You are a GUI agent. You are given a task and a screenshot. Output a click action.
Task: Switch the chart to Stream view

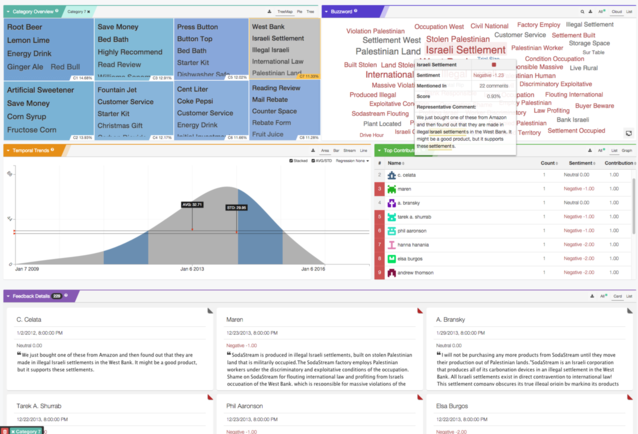point(348,150)
